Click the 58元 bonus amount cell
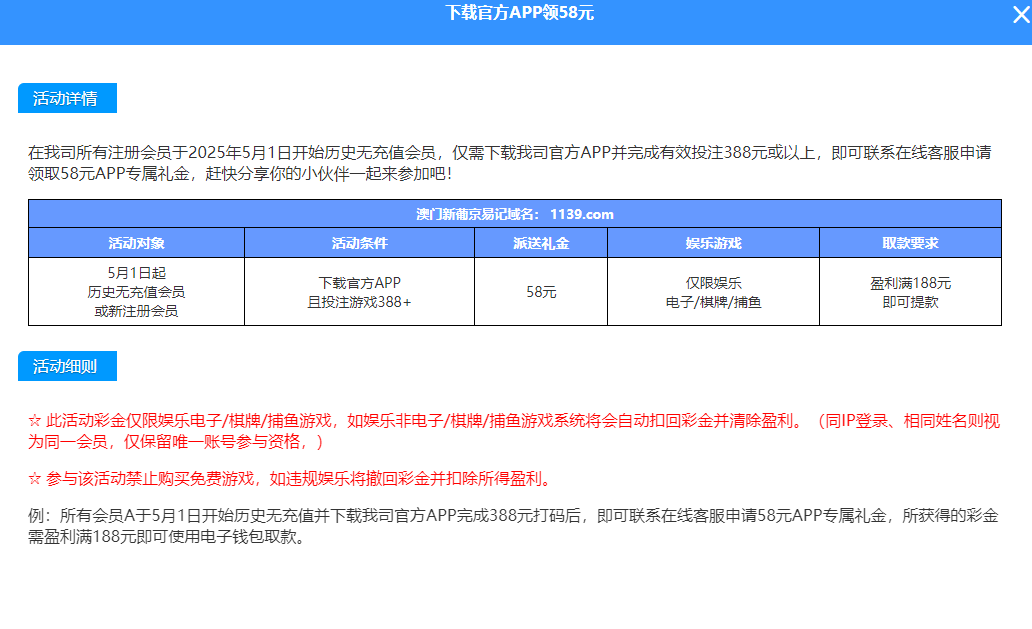 tap(541, 292)
